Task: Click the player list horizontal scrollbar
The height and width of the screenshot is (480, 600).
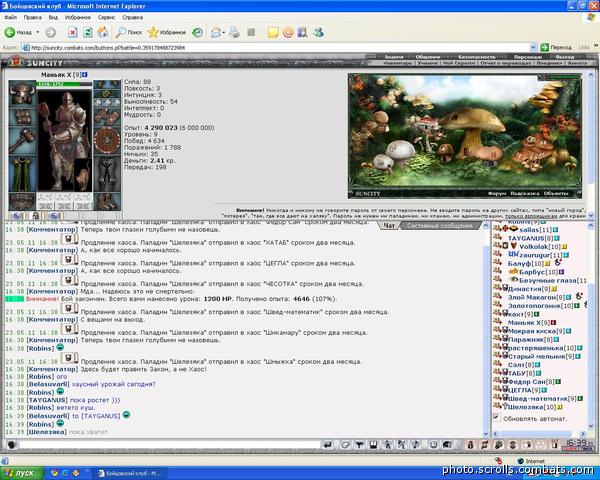Action: 540,434
